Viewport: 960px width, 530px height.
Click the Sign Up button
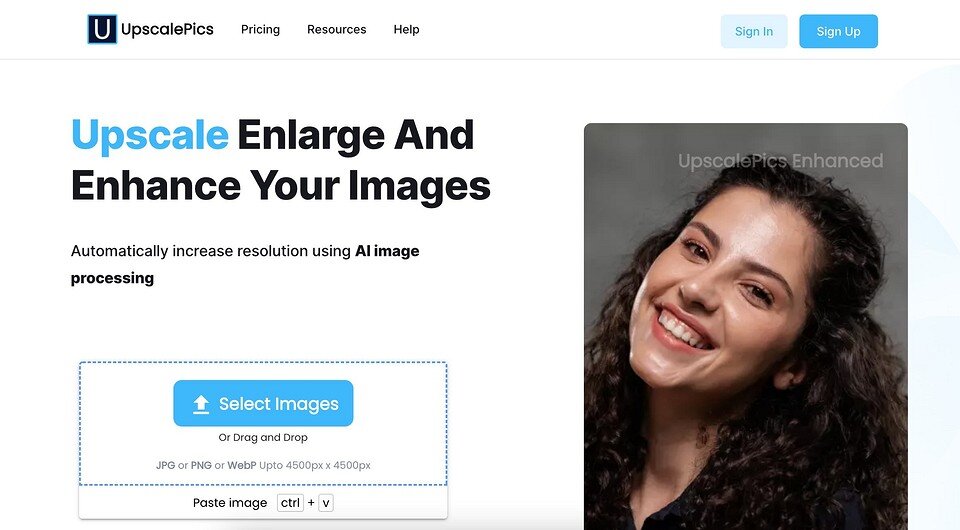click(x=838, y=31)
